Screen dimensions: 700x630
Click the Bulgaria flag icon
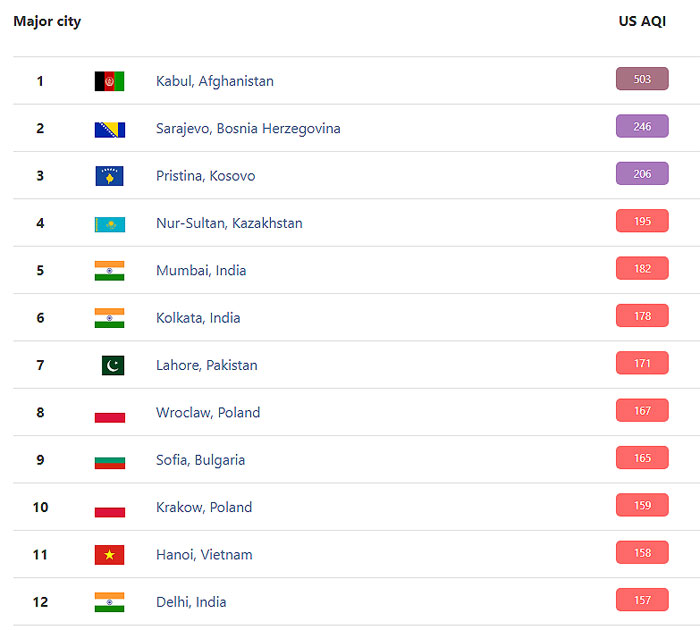110,463
